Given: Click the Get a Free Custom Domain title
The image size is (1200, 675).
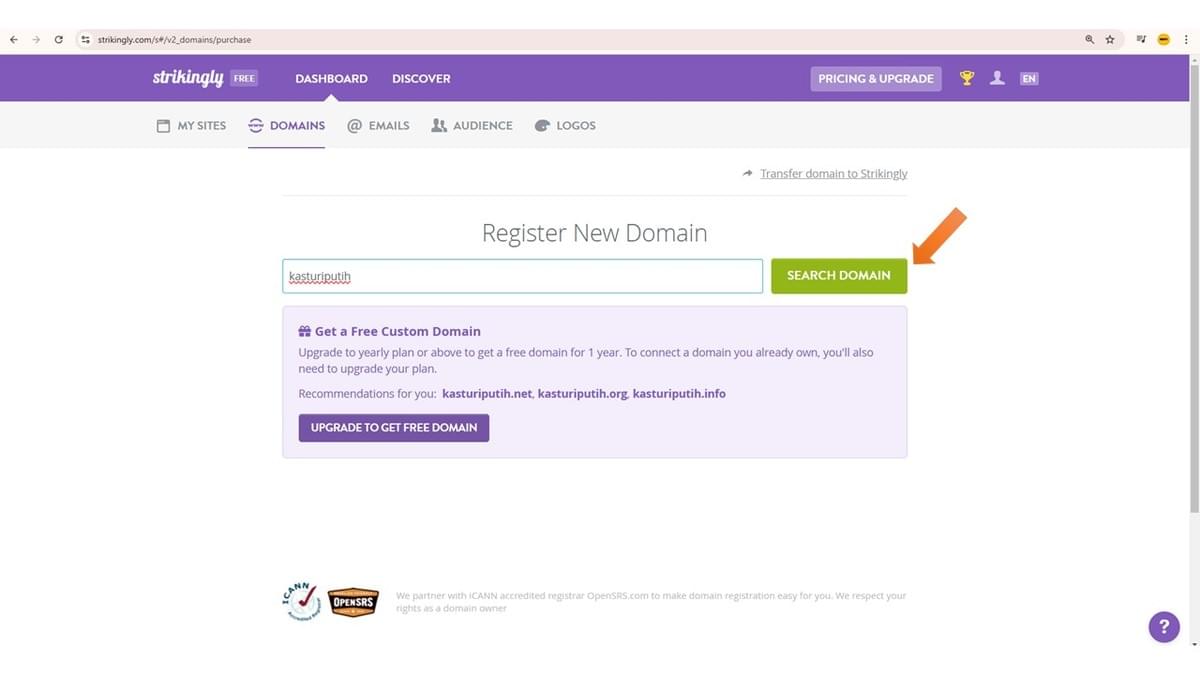Looking at the screenshot, I should click(398, 331).
